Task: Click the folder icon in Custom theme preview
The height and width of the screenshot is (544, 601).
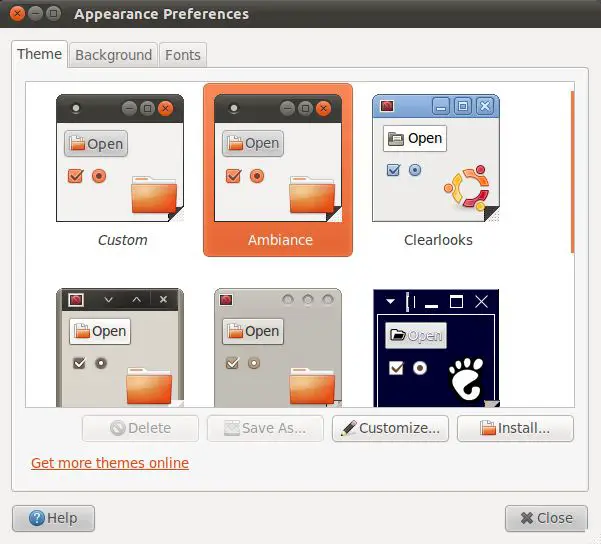Action: pos(152,194)
